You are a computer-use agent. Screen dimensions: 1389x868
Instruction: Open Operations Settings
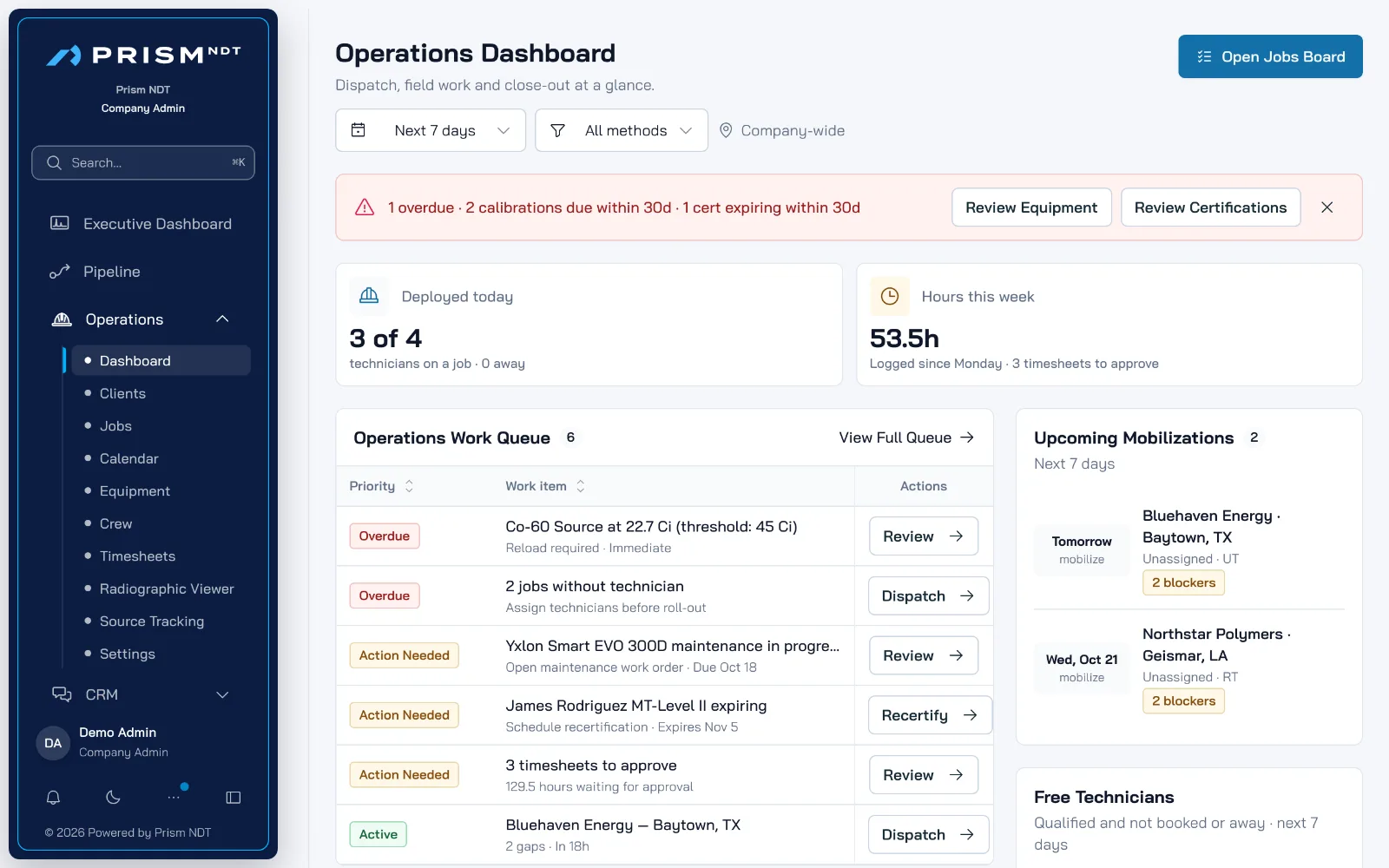pyautogui.click(x=161, y=654)
